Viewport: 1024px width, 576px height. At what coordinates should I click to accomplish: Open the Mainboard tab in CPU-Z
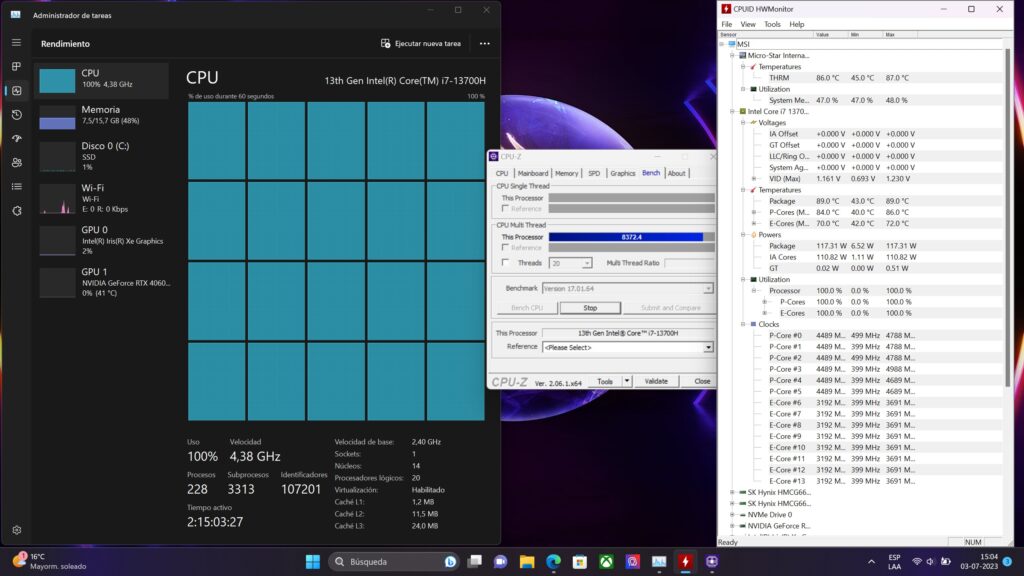pyautogui.click(x=533, y=173)
